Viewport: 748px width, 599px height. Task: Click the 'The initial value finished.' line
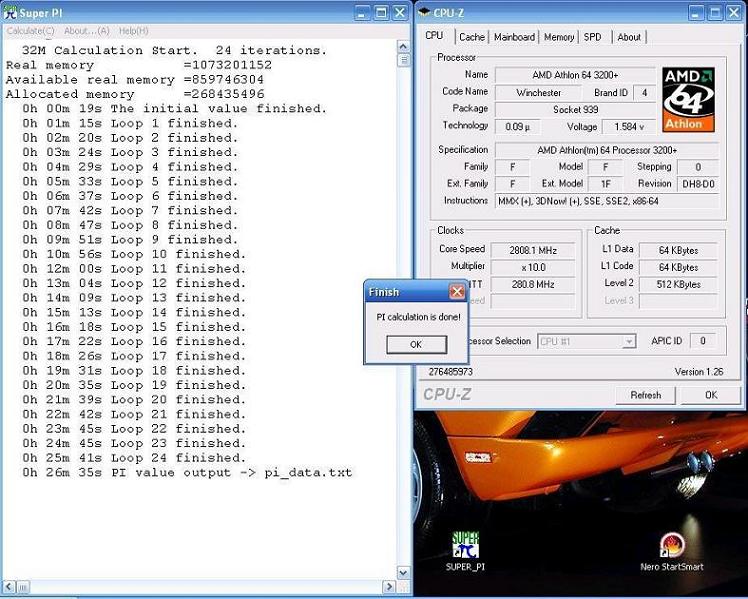point(174,109)
